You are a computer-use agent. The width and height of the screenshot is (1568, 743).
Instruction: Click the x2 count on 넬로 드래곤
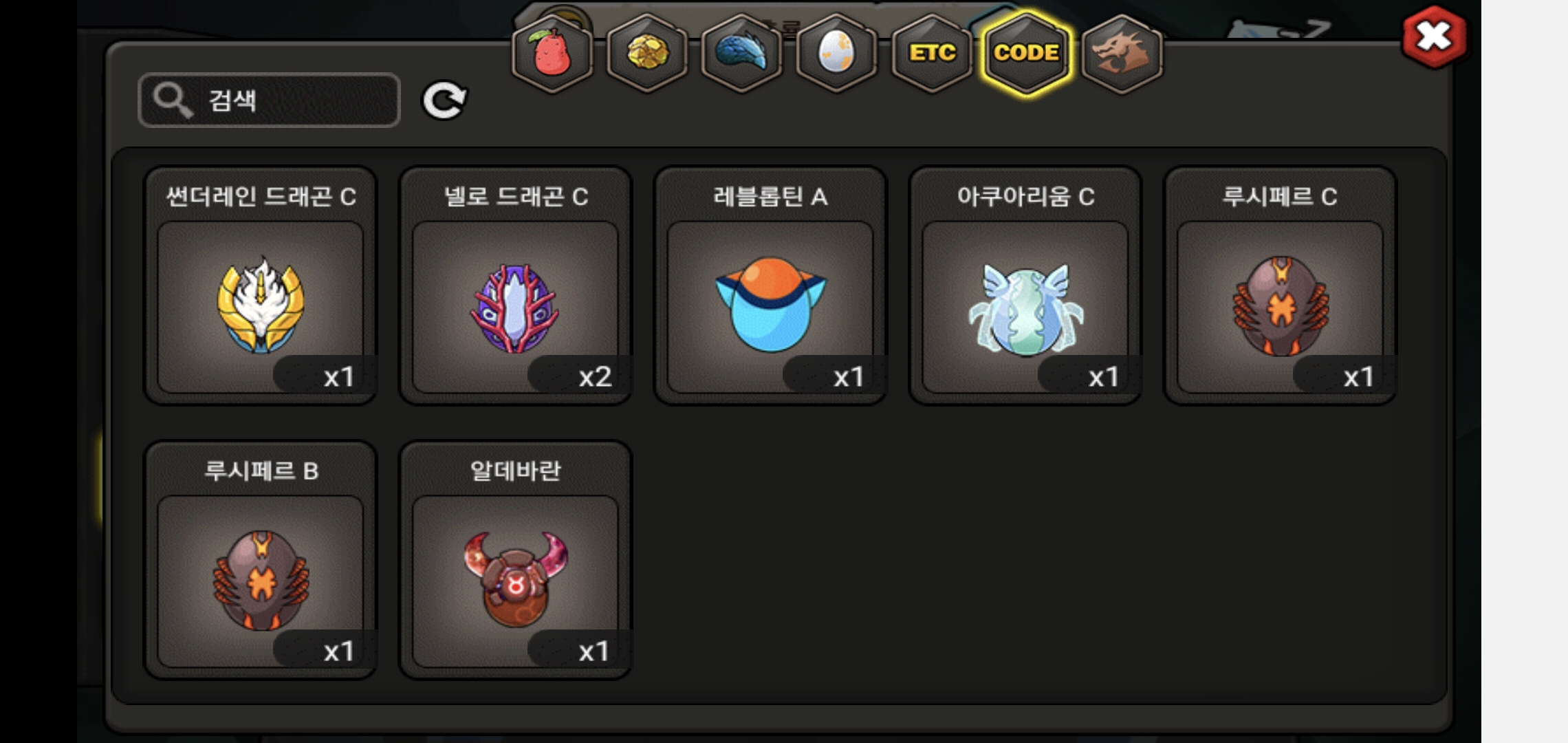click(595, 377)
